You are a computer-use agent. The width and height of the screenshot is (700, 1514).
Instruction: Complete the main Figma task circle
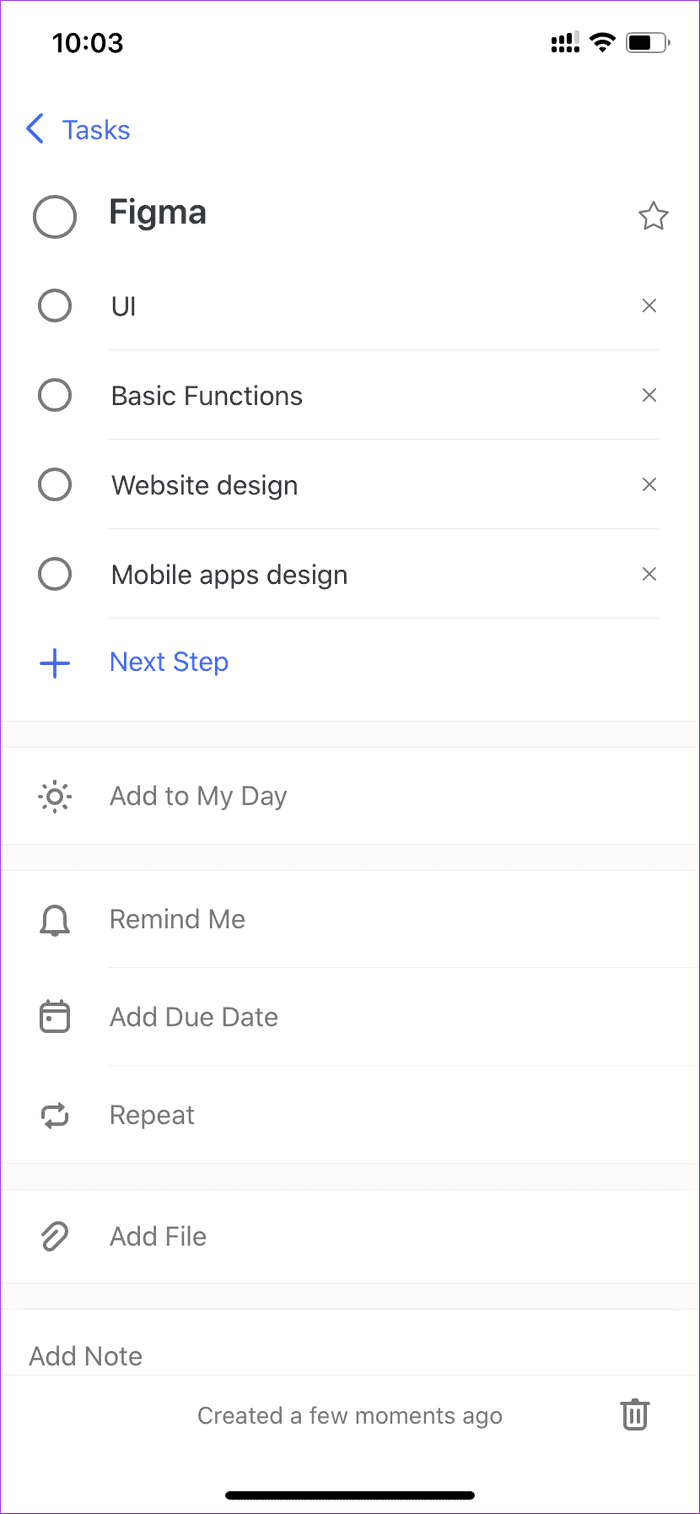coord(54,216)
